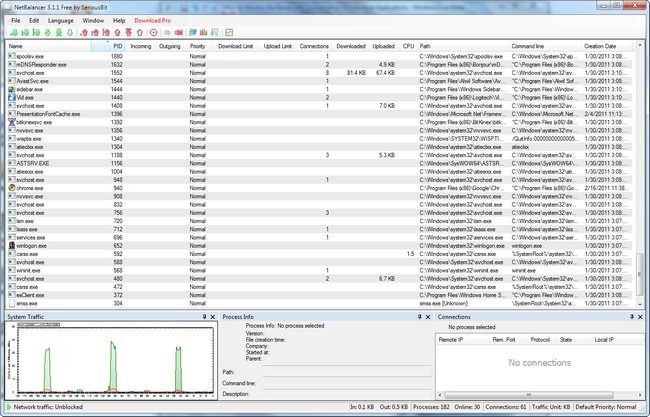Sort by the CPU column header
650x417 pixels.
[408, 46]
